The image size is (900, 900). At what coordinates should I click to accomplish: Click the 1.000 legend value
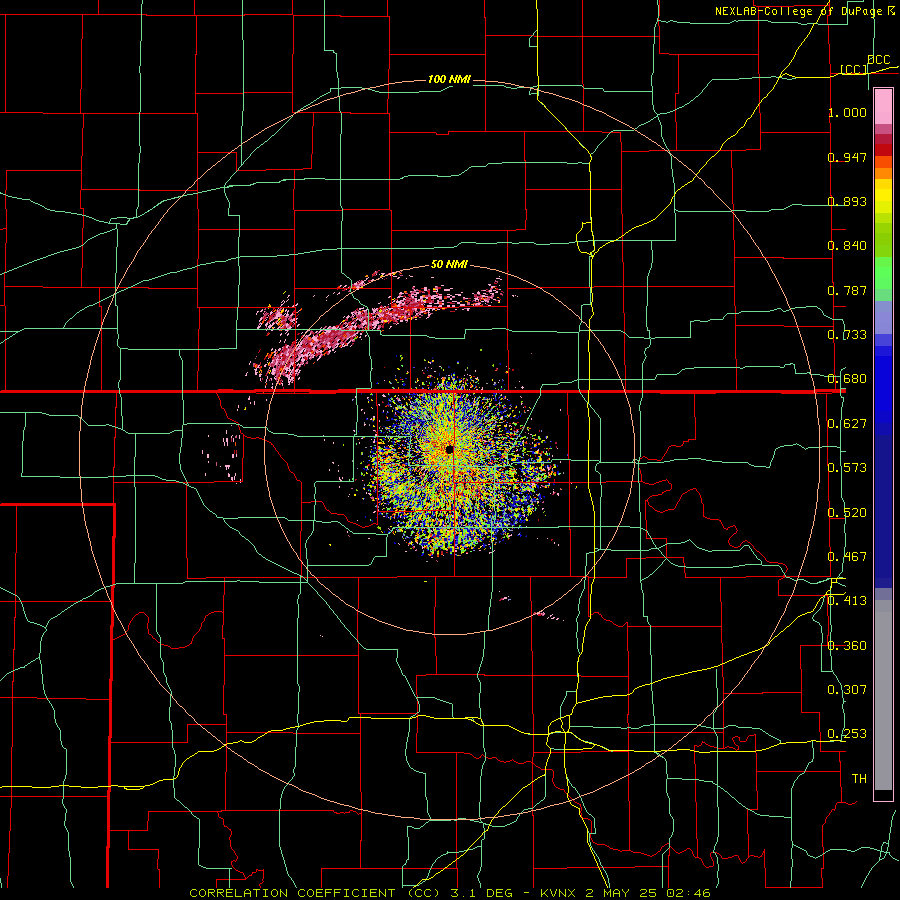coord(847,112)
